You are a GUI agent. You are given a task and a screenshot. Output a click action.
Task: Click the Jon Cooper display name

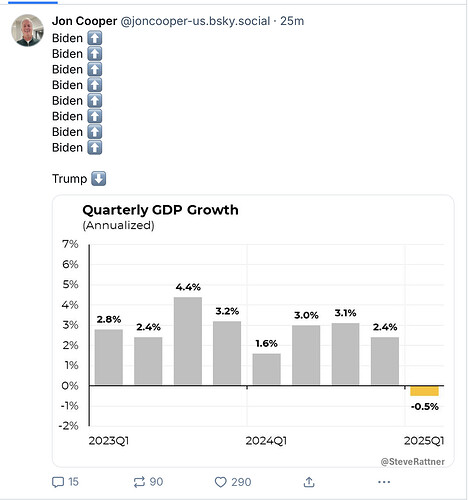click(x=84, y=21)
